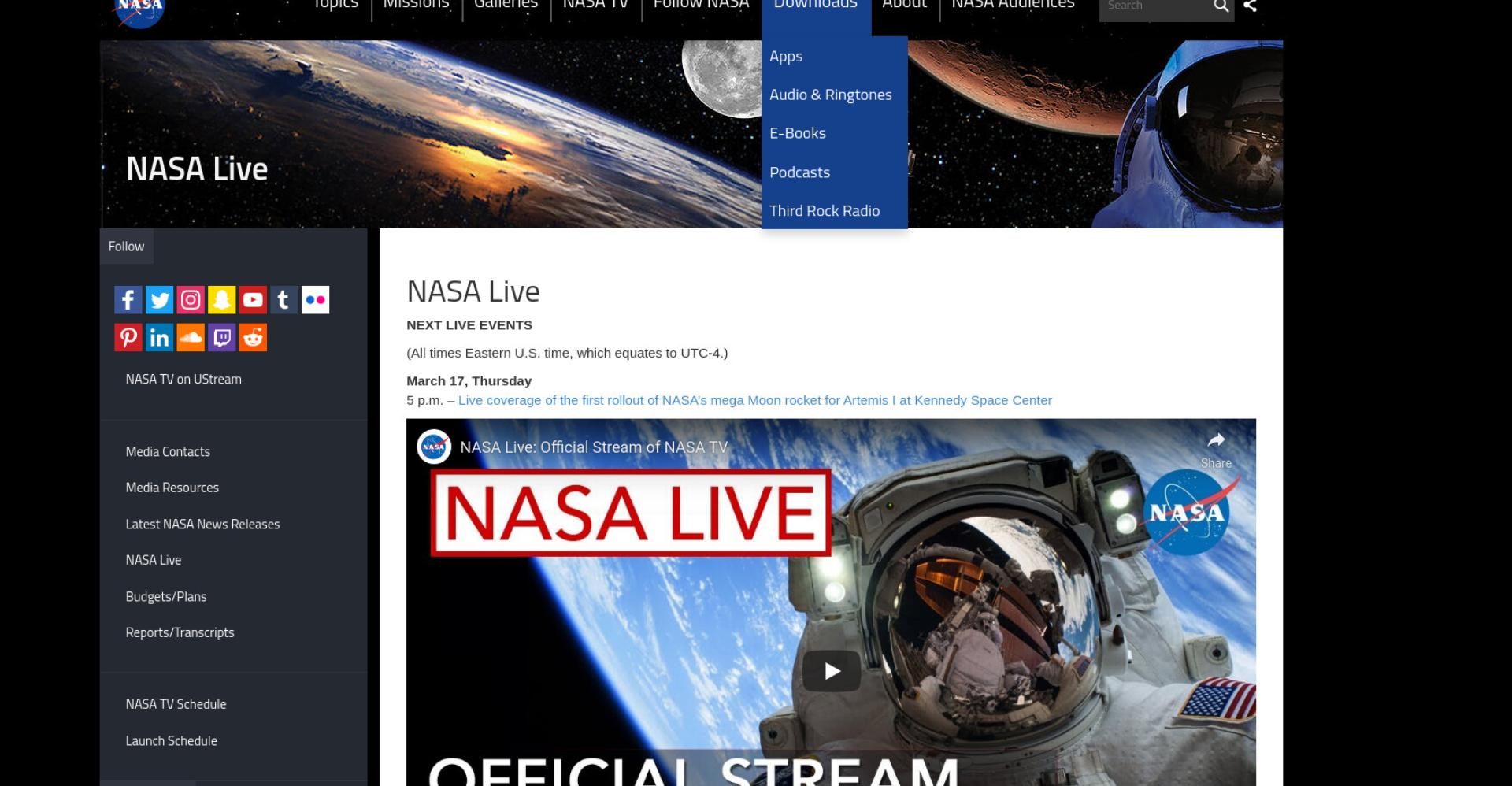Click the share icon in the header
The image size is (1512, 786).
coord(1250,6)
